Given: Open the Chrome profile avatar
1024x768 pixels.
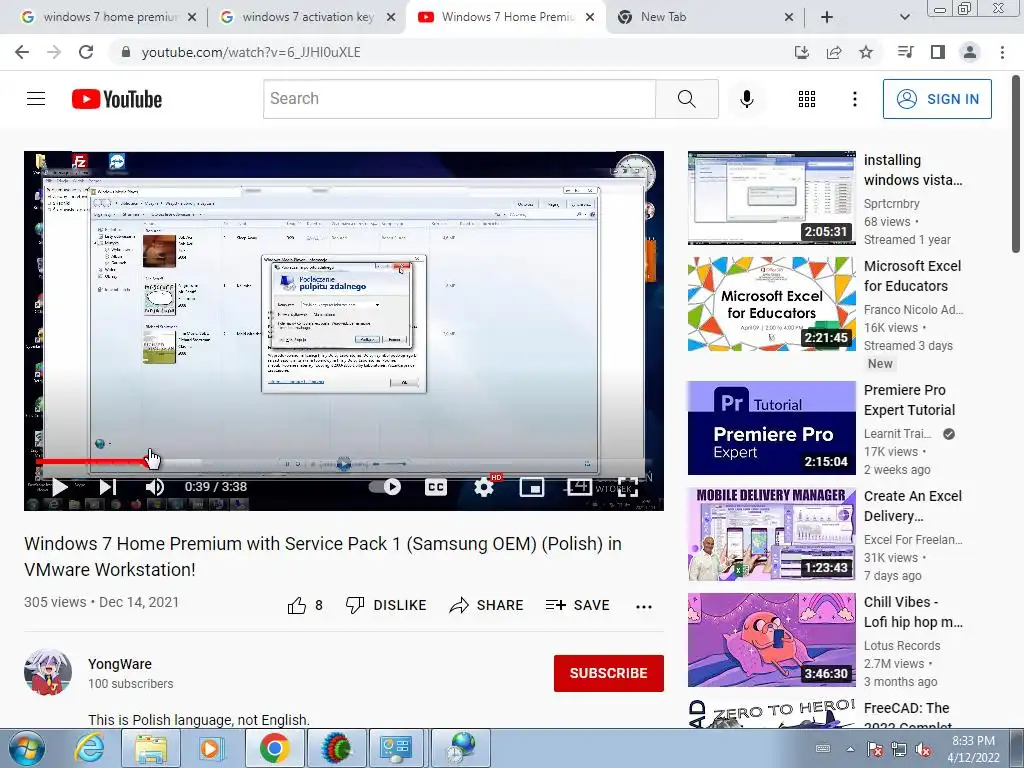Looking at the screenshot, I should pyautogui.click(x=970, y=52).
